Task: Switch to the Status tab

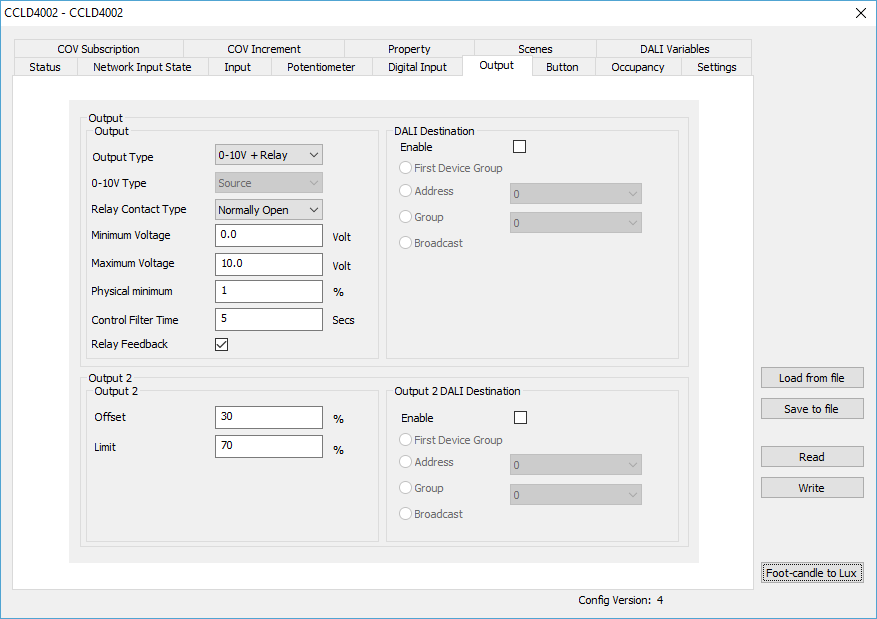Action: coord(45,67)
